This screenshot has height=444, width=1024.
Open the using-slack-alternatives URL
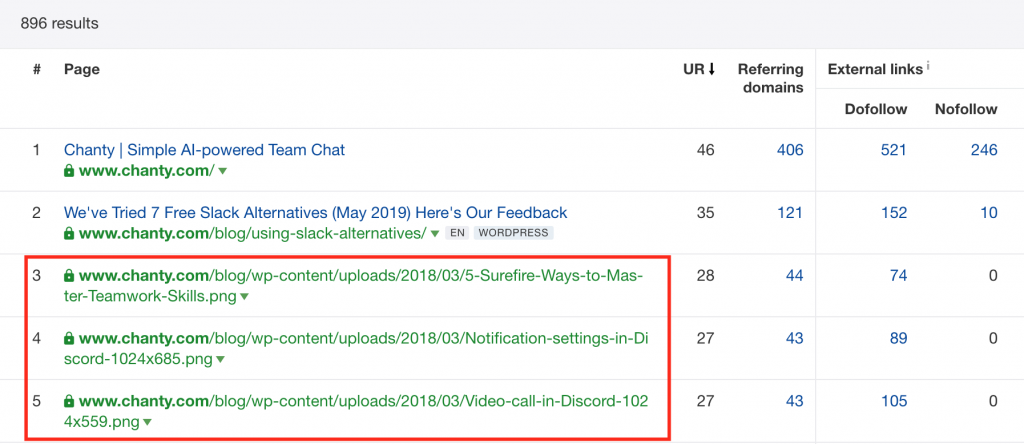(253, 233)
